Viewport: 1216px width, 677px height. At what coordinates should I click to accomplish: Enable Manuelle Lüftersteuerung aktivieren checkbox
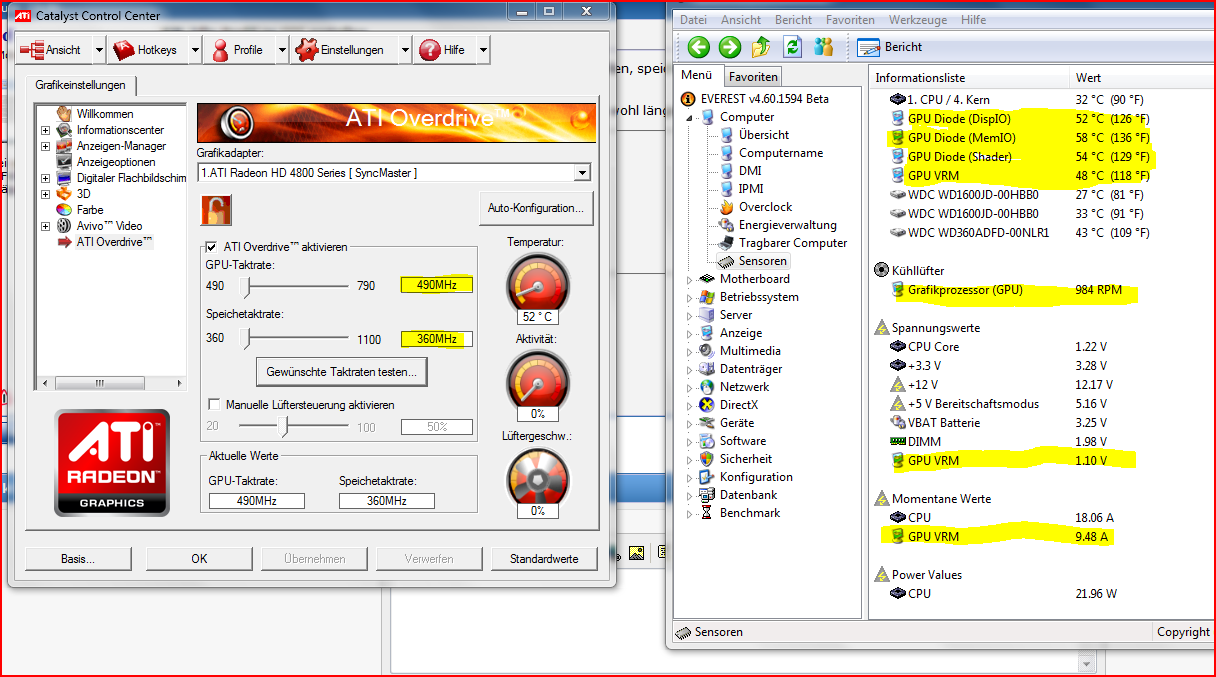(x=214, y=405)
